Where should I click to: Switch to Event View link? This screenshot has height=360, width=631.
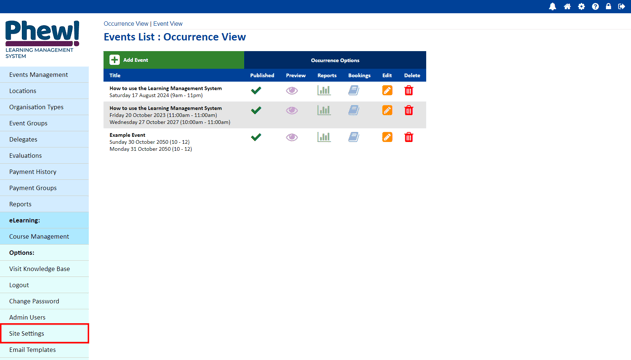[x=168, y=24]
